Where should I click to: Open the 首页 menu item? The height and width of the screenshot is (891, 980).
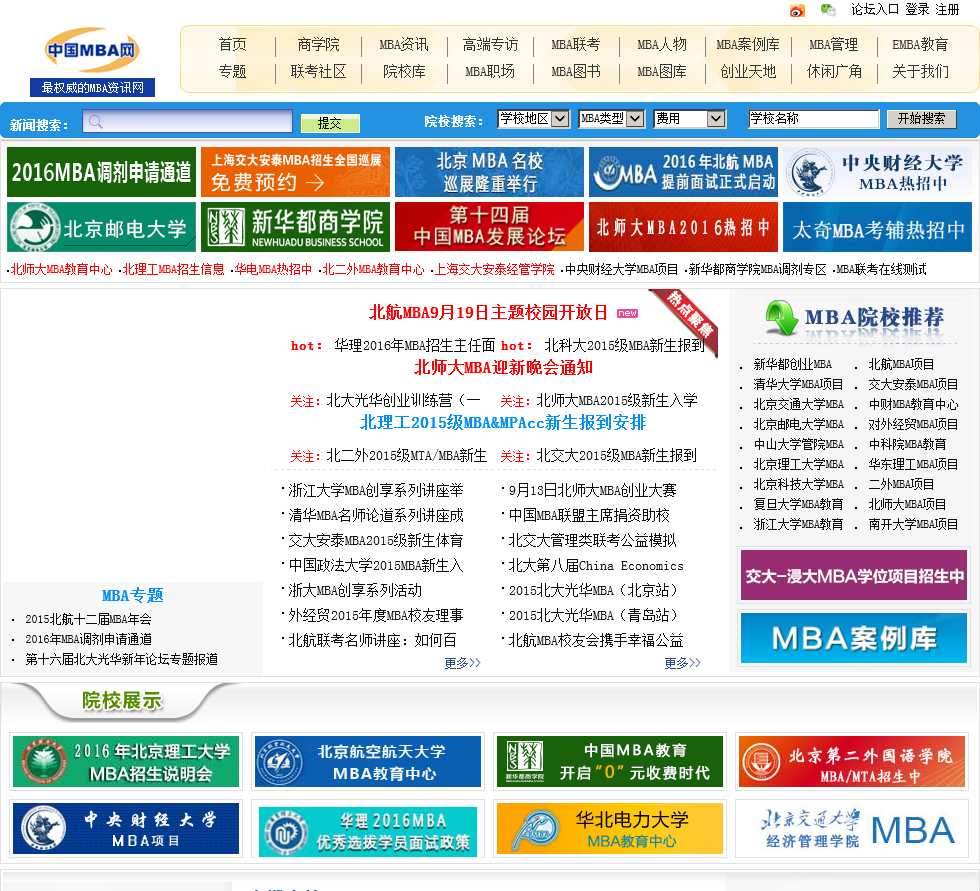click(x=232, y=44)
